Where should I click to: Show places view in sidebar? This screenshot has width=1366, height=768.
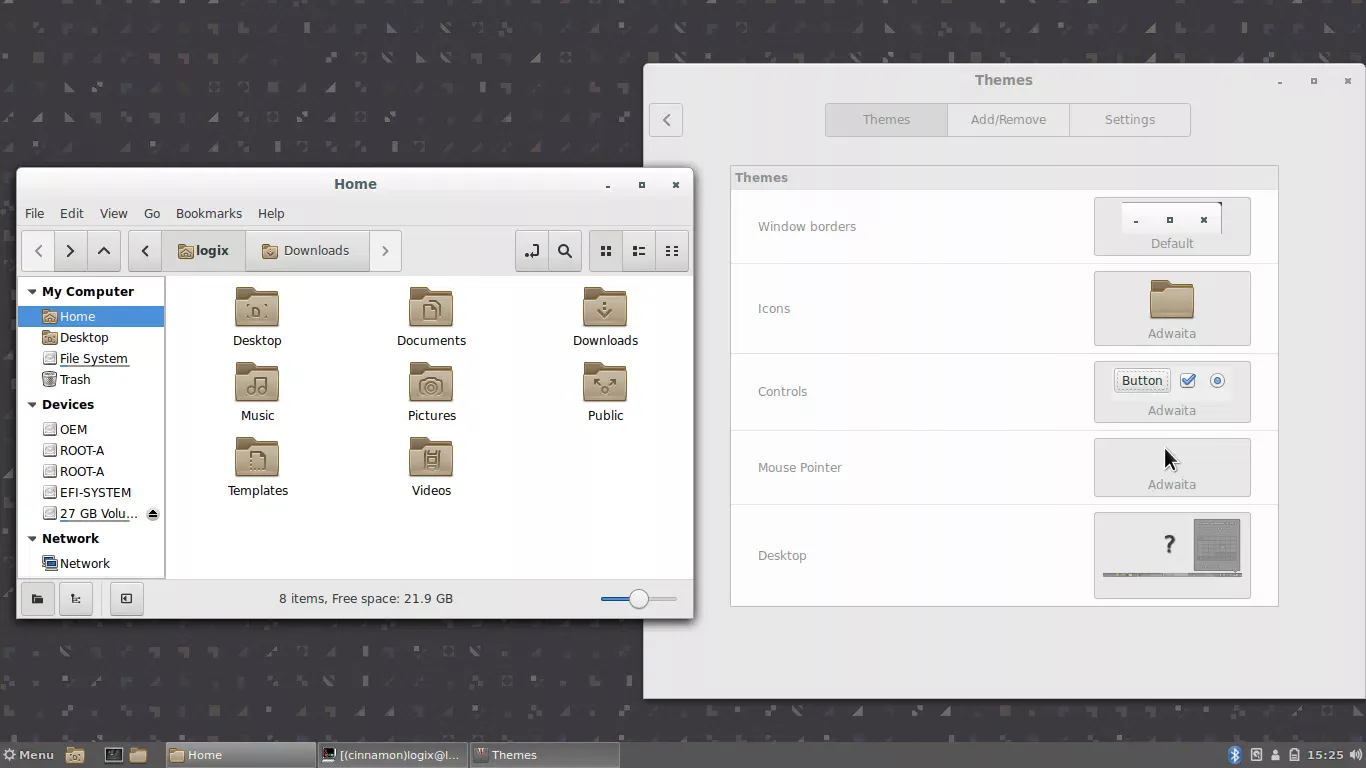(x=37, y=599)
